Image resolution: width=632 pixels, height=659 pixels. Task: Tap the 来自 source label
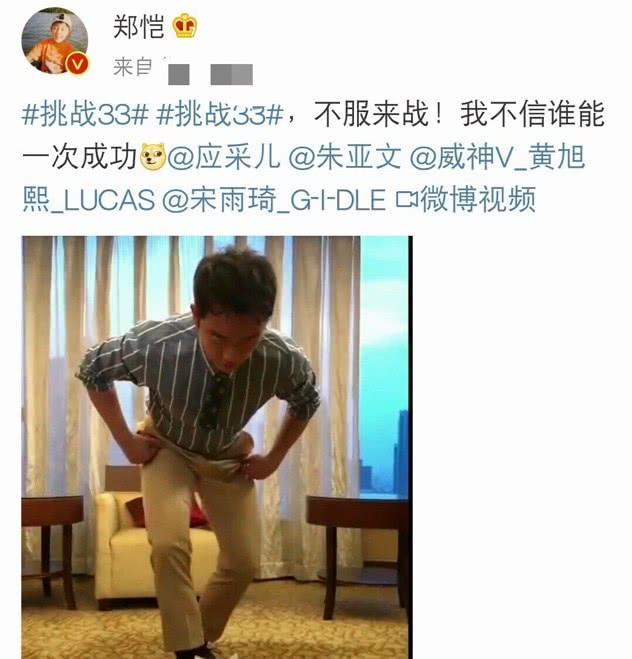point(133,67)
